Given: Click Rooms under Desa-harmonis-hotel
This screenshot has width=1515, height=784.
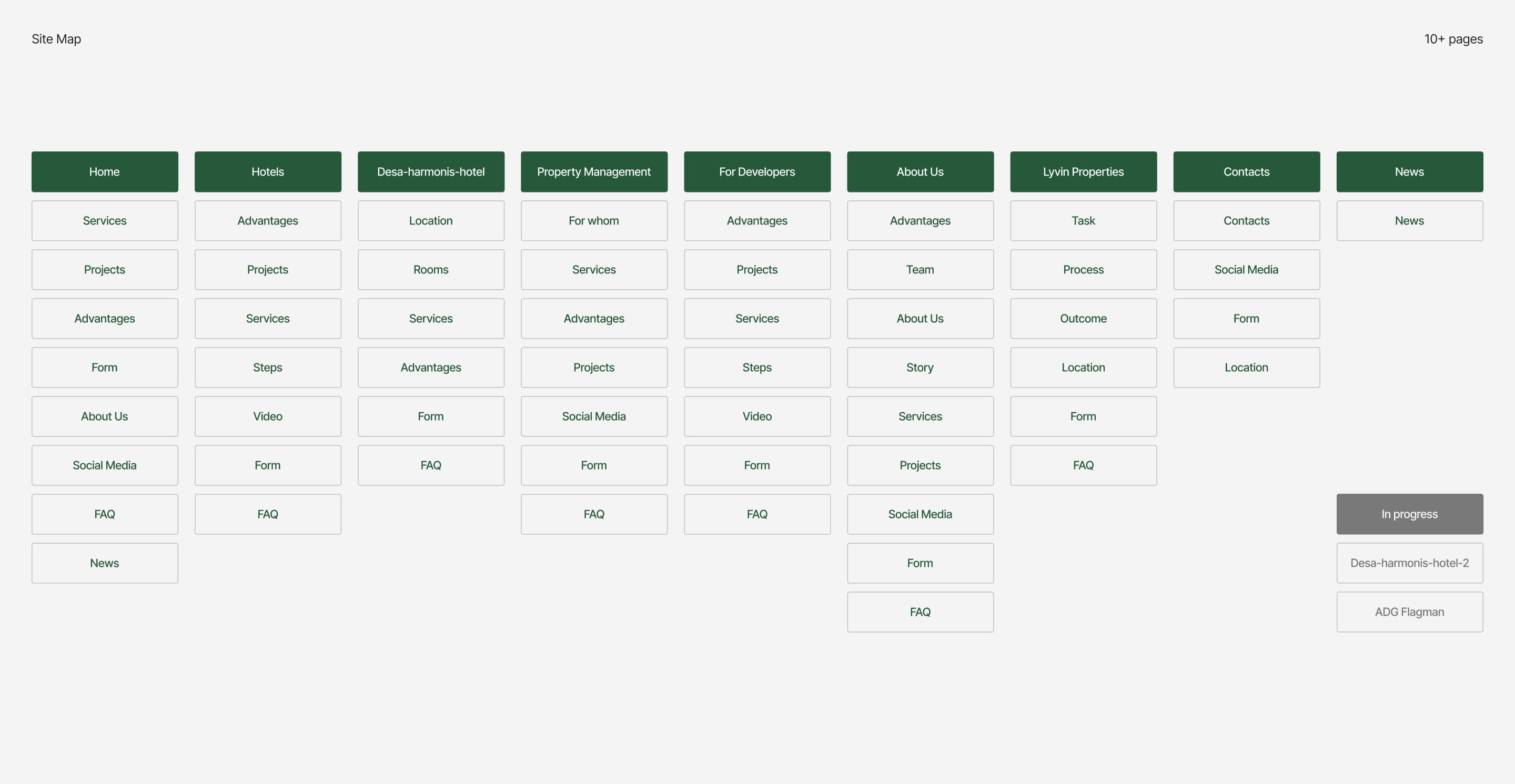Looking at the screenshot, I should pos(430,270).
